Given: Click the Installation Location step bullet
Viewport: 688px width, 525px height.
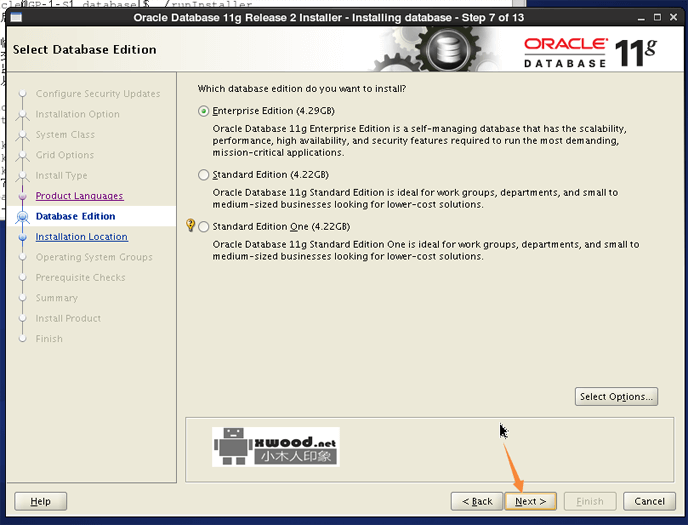Looking at the screenshot, I should (22, 237).
